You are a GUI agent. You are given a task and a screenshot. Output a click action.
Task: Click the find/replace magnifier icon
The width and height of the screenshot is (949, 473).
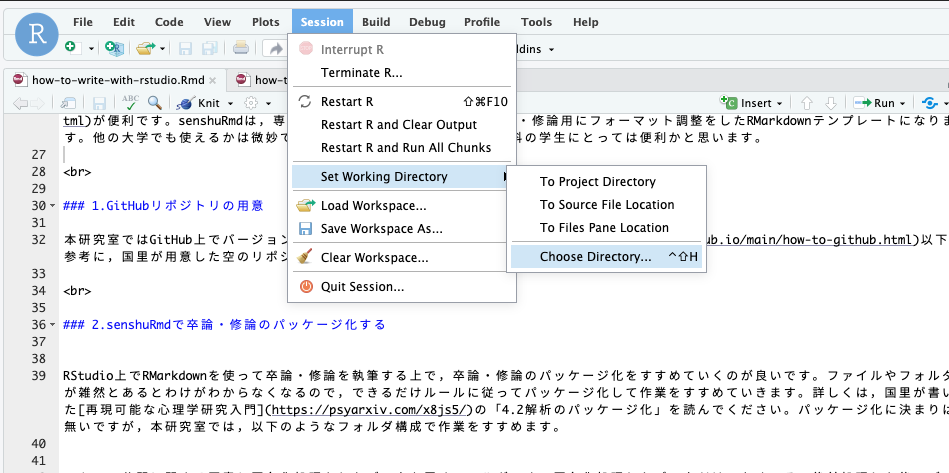pyautogui.click(x=155, y=102)
